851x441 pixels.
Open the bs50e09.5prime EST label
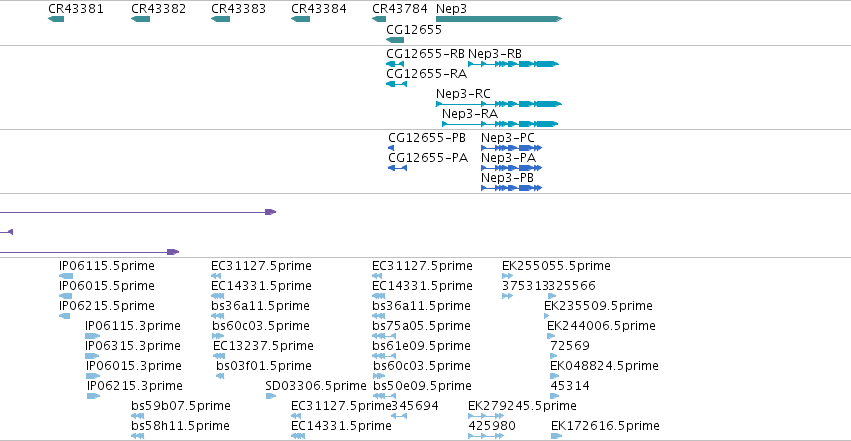(x=422, y=386)
